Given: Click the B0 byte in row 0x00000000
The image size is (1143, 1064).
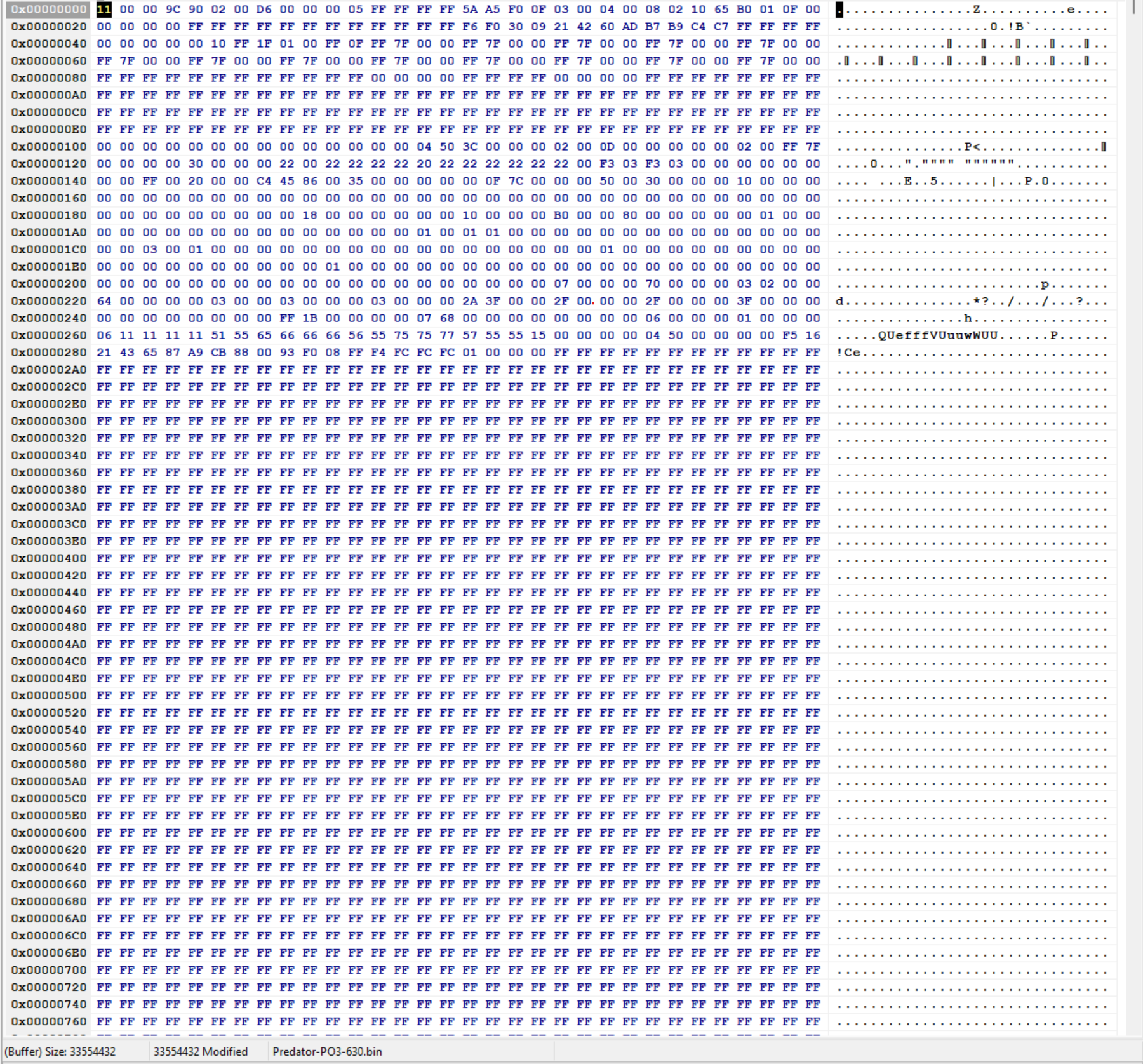Looking at the screenshot, I should 744,10.
